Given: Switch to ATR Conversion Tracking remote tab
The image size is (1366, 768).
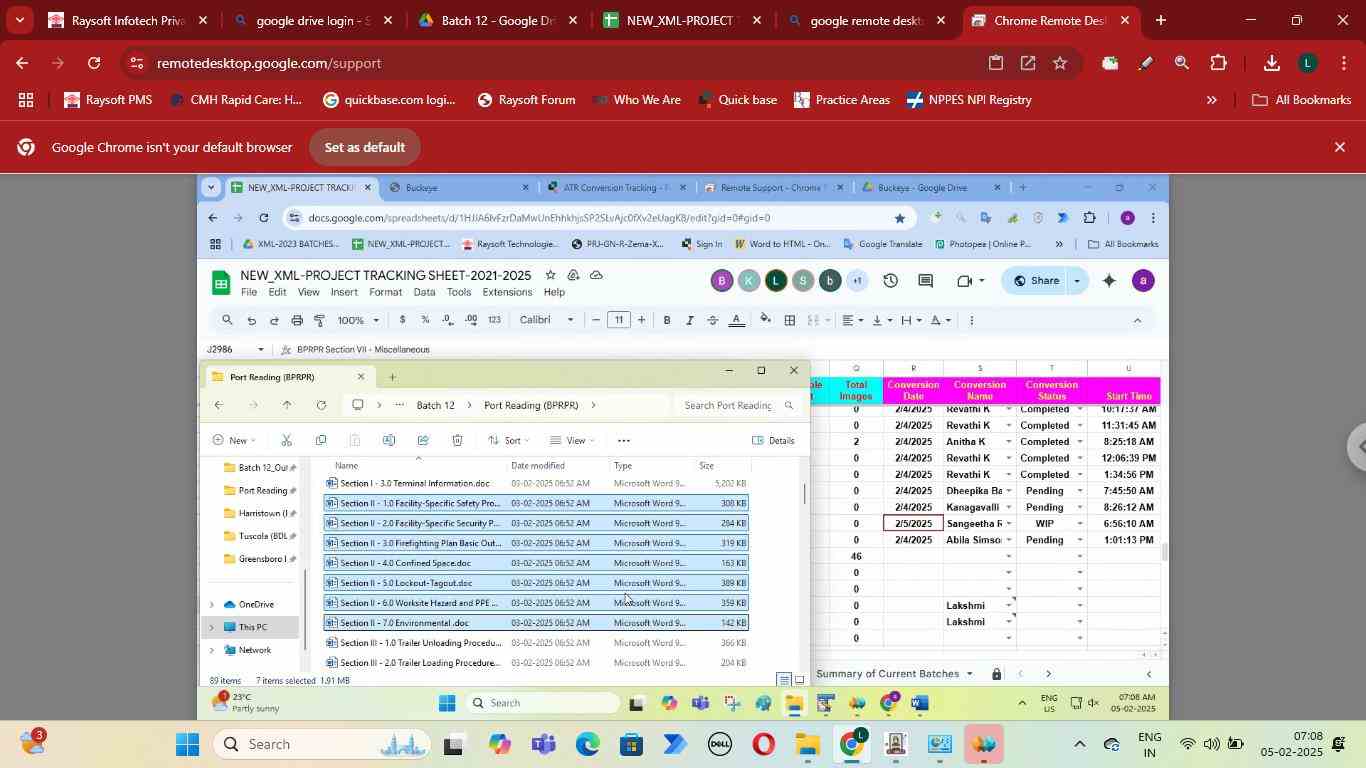Looking at the screenshot, I should [617, 187].
